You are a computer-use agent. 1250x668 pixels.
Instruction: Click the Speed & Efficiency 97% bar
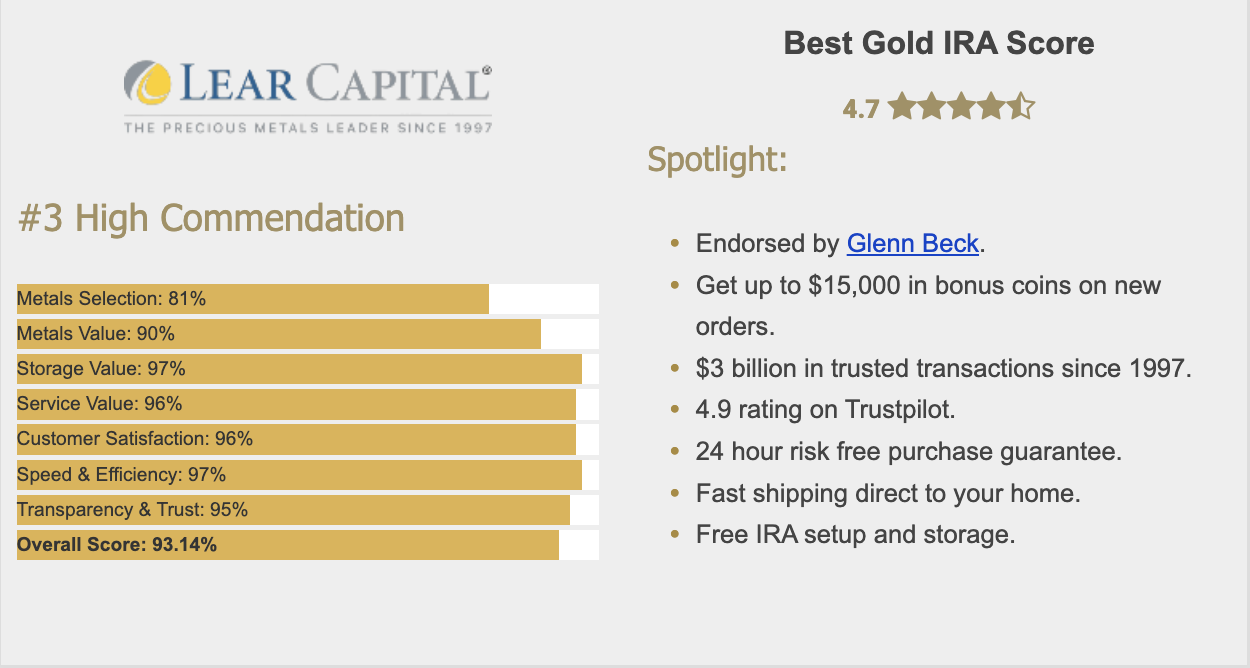[308, 475]
